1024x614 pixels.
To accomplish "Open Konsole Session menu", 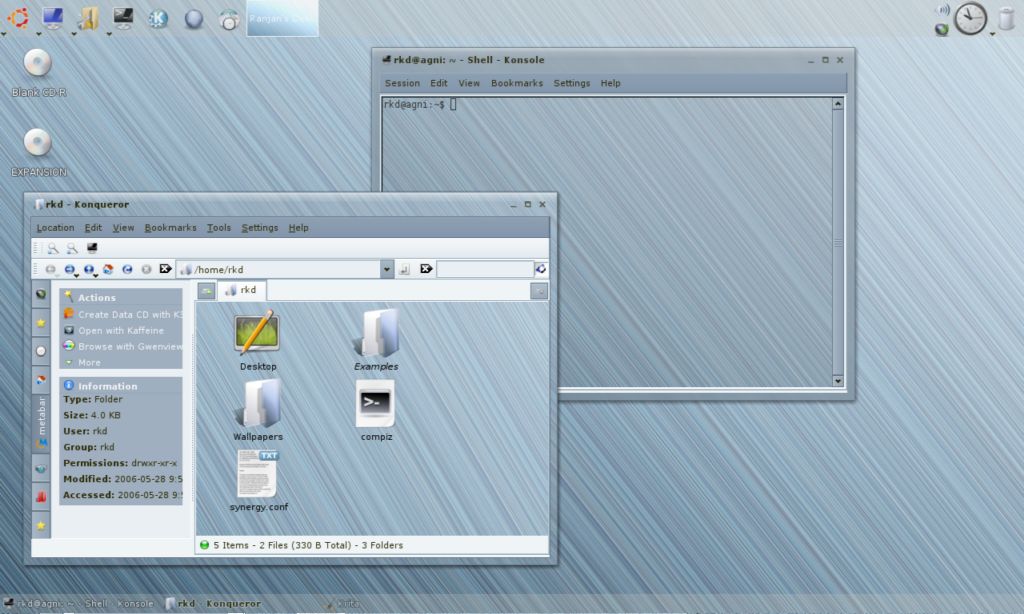I will 402,83.
